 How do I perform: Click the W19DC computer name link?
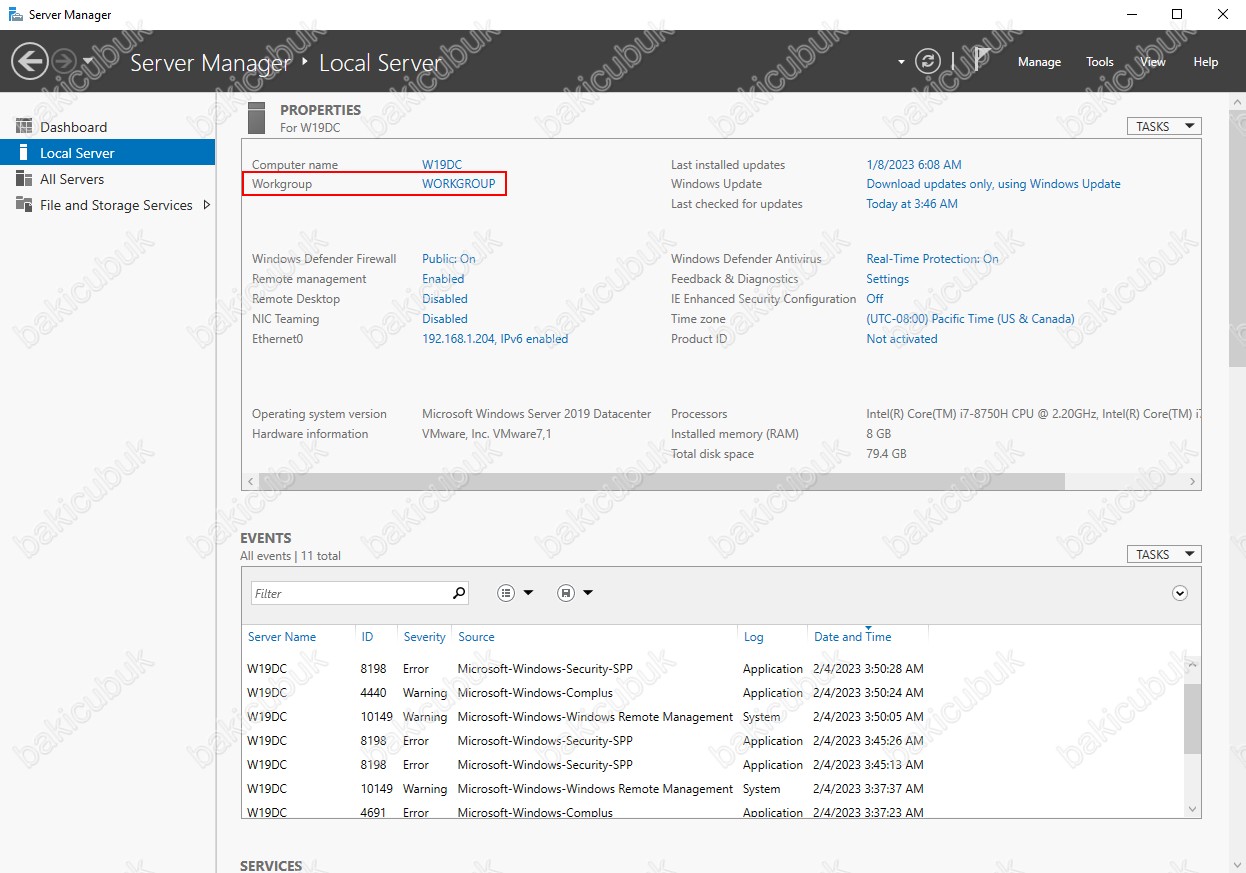click(x=442, y=165)
